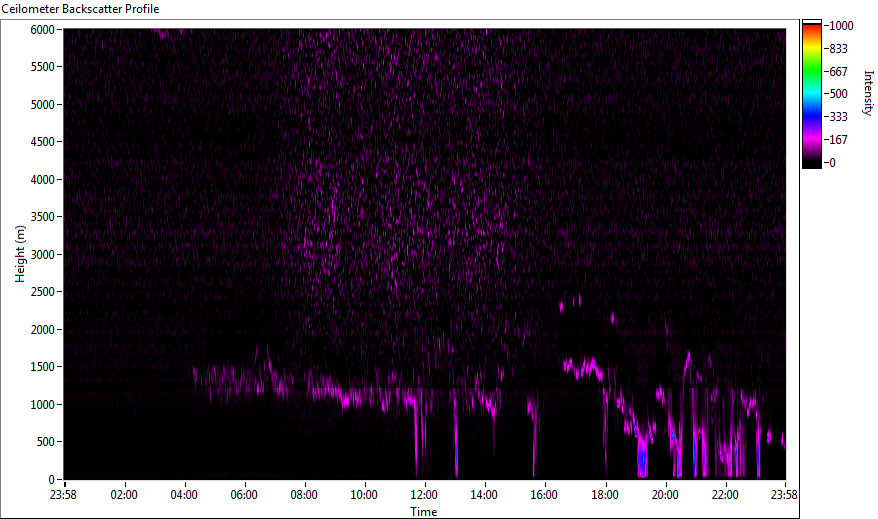Click the intensity color ramp bar
878x519 pixels.
pos(812,94)
